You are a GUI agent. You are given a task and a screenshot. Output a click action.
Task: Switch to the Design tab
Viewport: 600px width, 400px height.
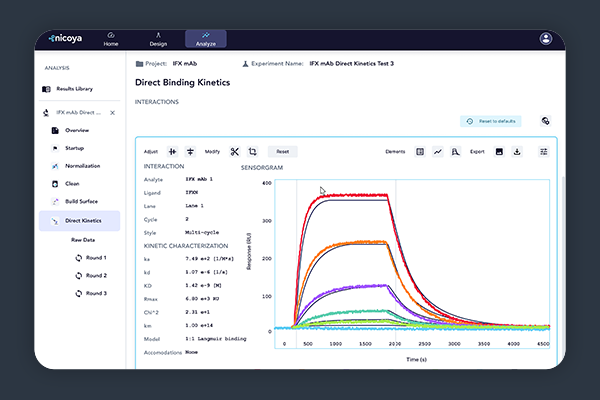(x=158, y=40)
